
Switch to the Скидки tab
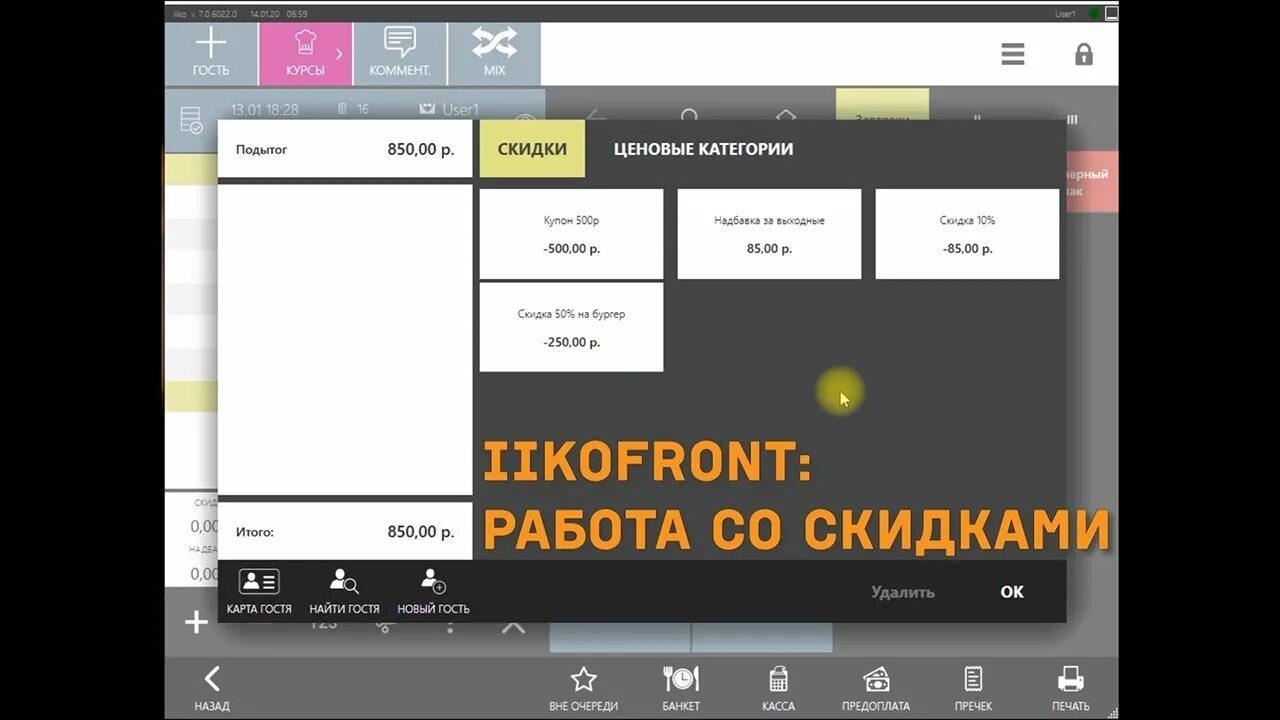[532, 149]
